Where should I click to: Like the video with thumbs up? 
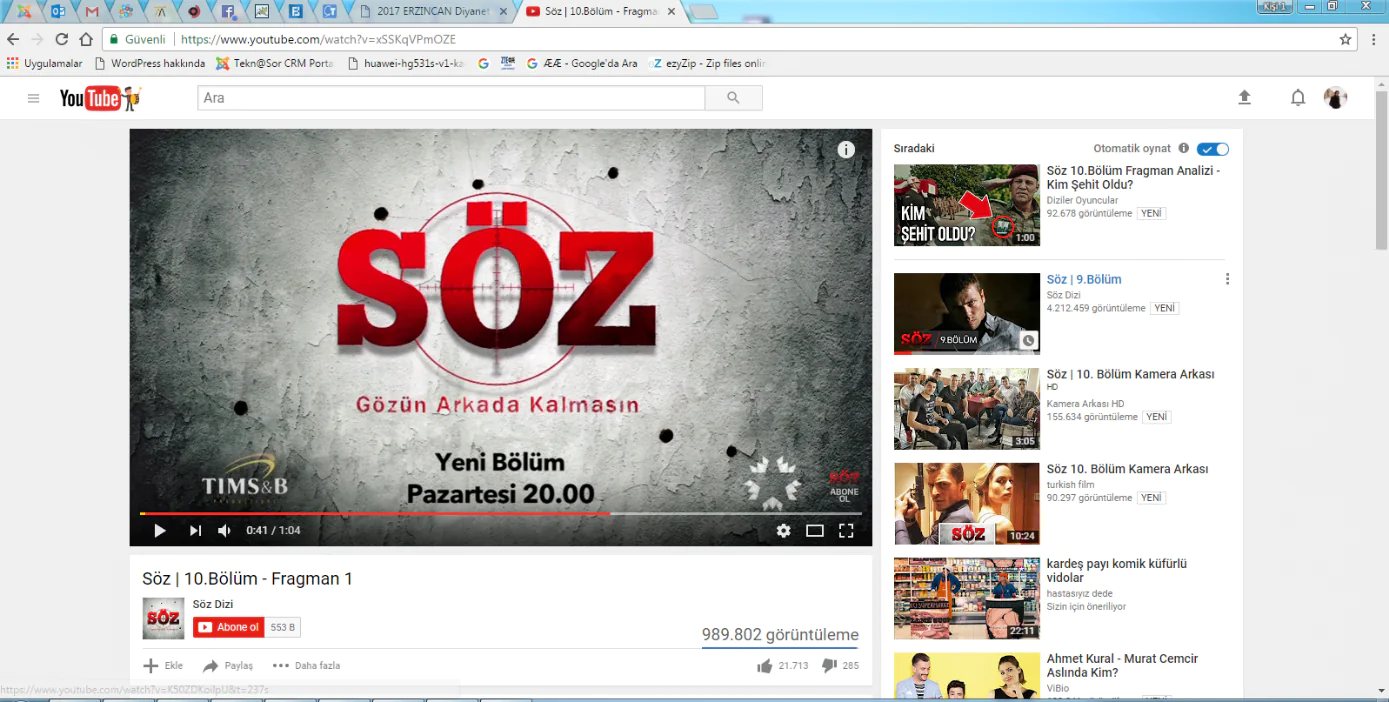tap(765, 666)
